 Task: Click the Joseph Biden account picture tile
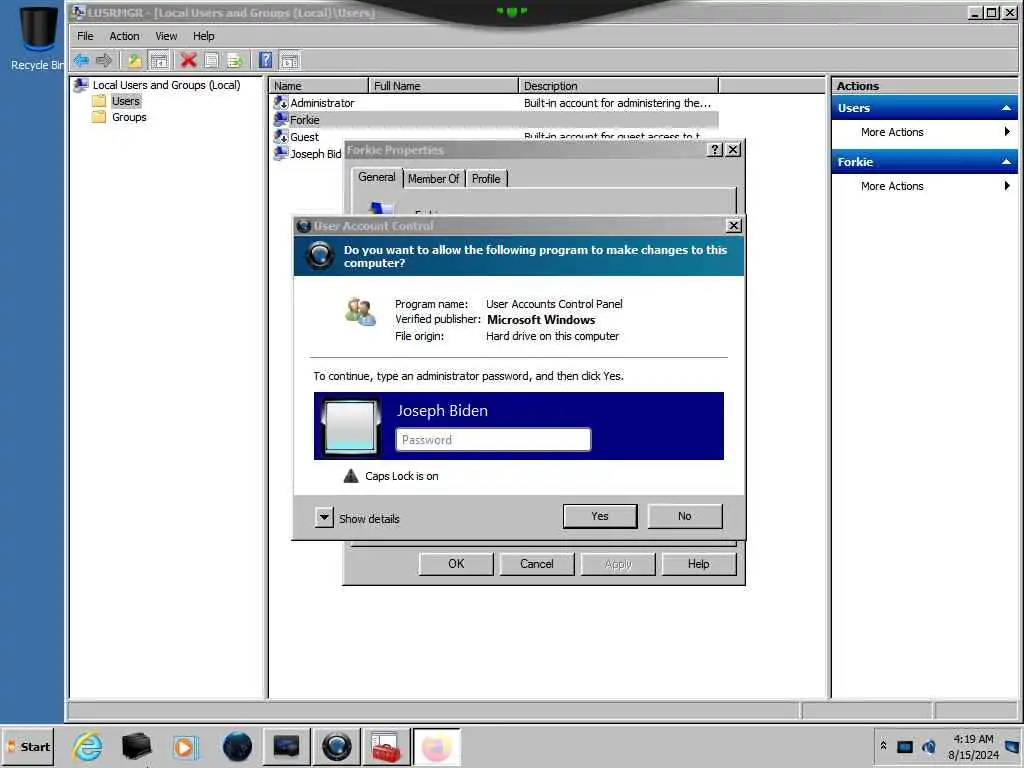click(x=351, y=426)
